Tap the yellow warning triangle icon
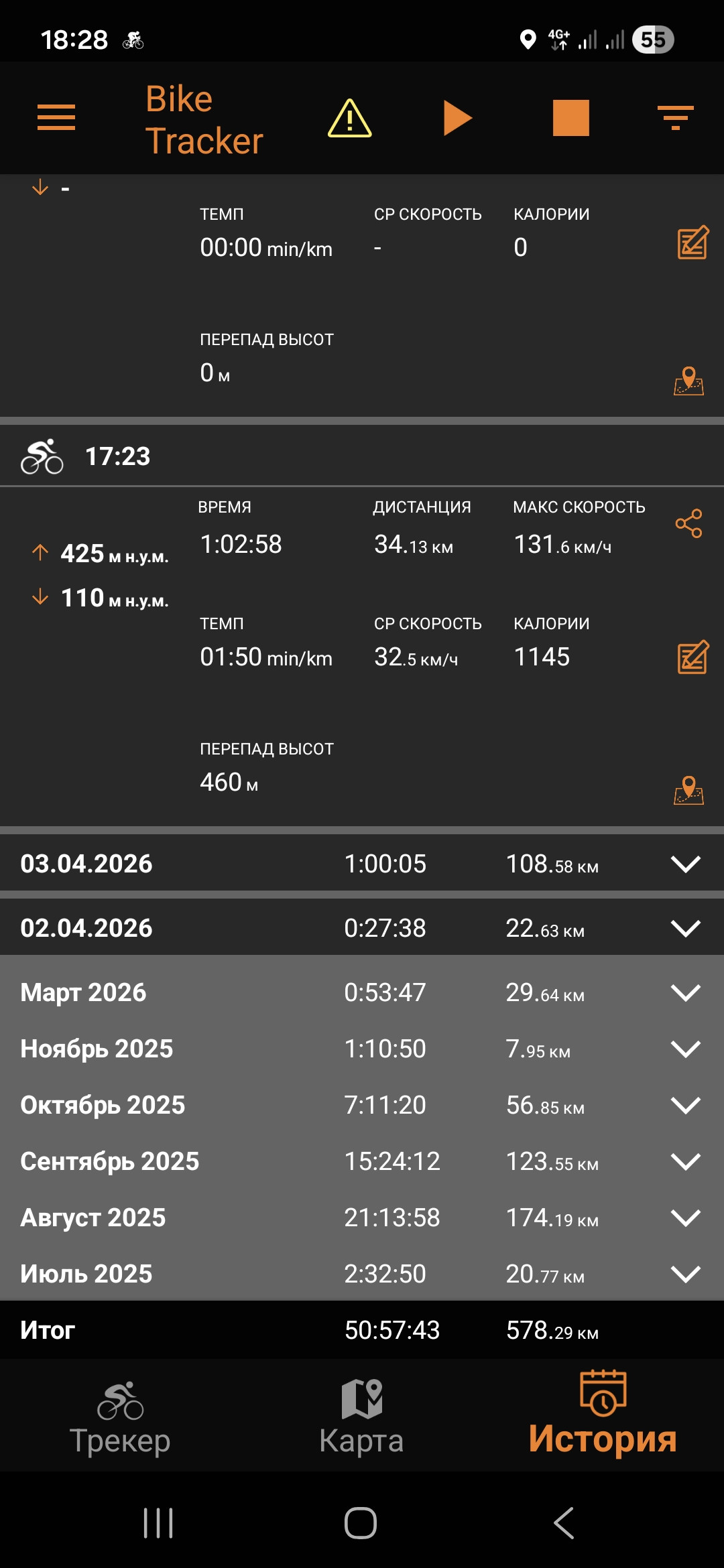The width and height of the screenshot is (724, 1568). (x=349, y=118)
